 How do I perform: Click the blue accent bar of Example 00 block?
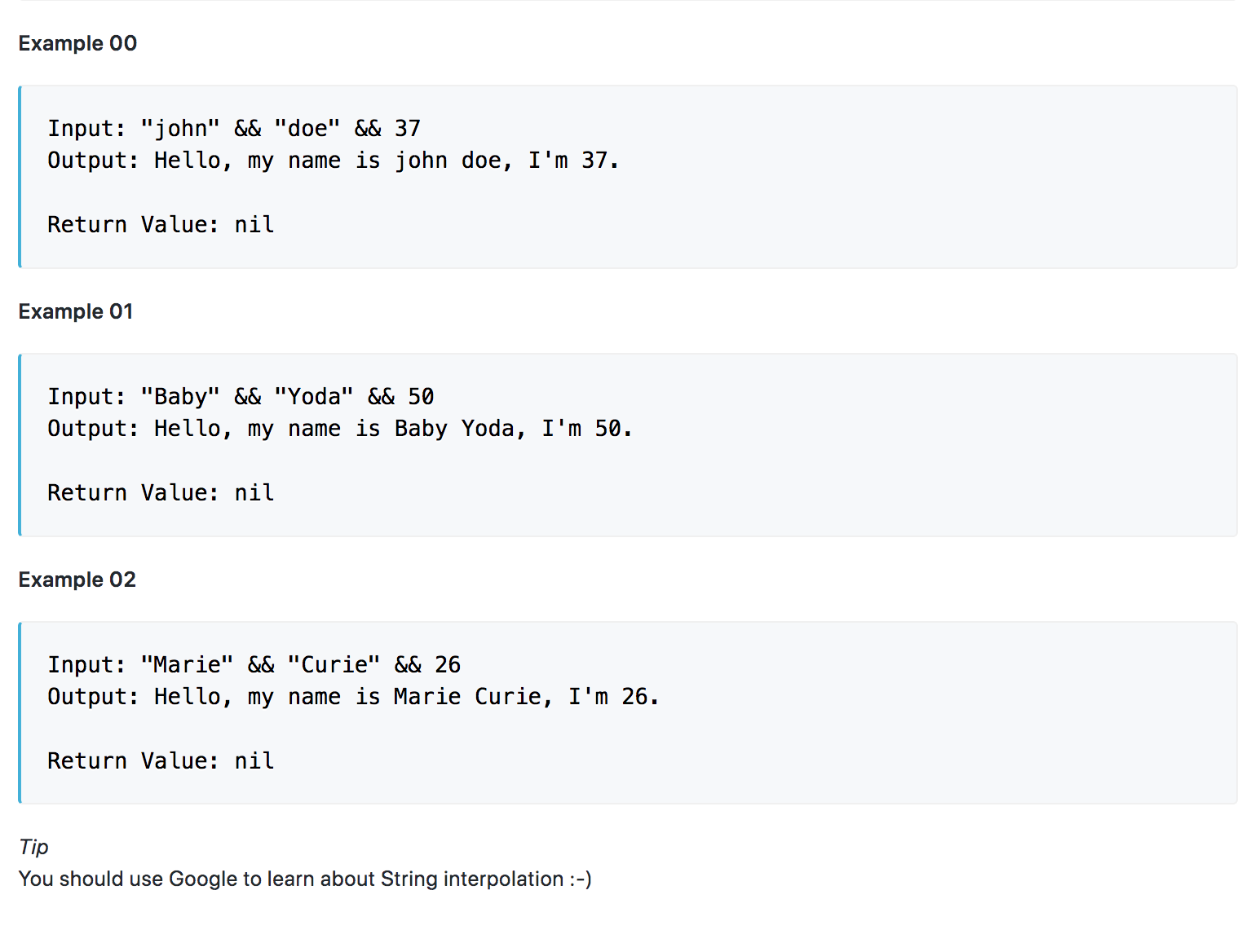[x=18, y=175]
